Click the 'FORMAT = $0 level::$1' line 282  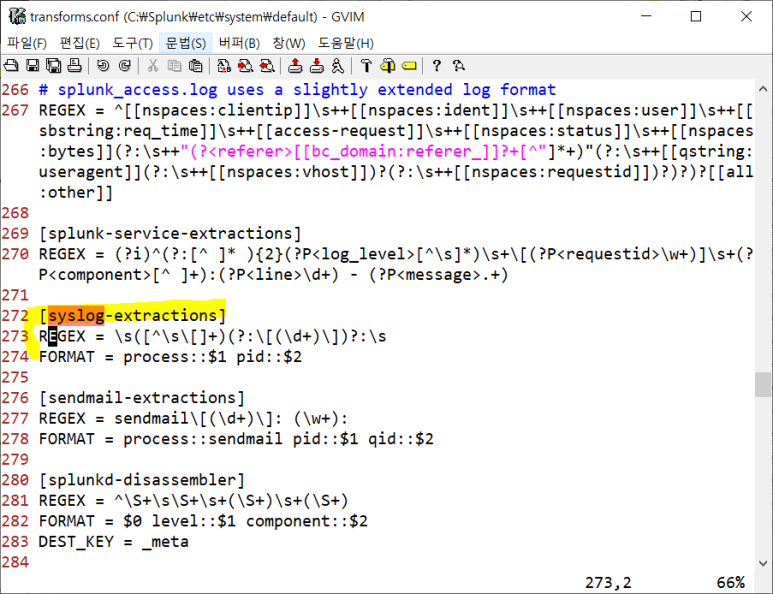(204, 522)
